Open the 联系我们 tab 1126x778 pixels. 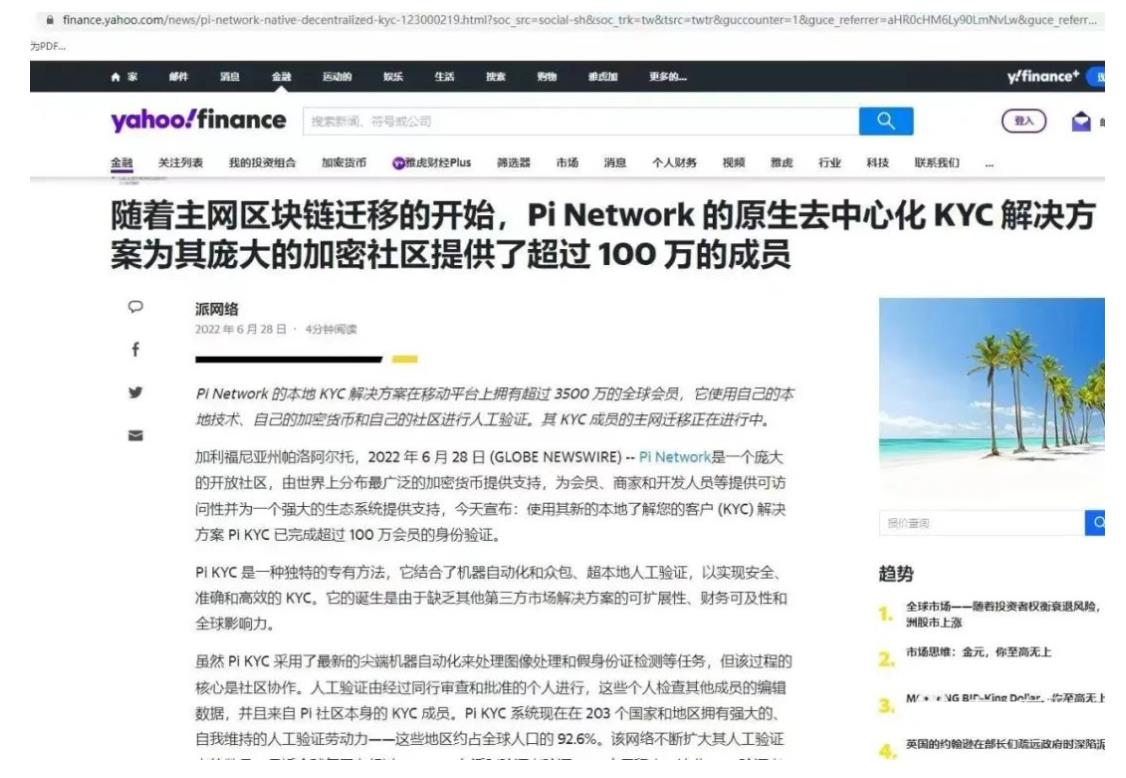coord(936,163)
